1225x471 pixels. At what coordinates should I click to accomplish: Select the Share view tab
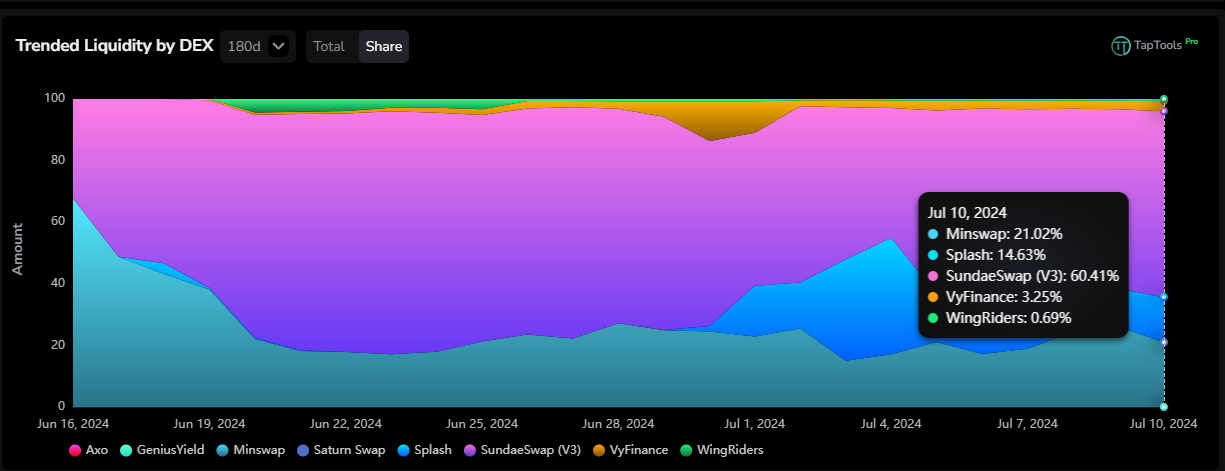point(384,46)
